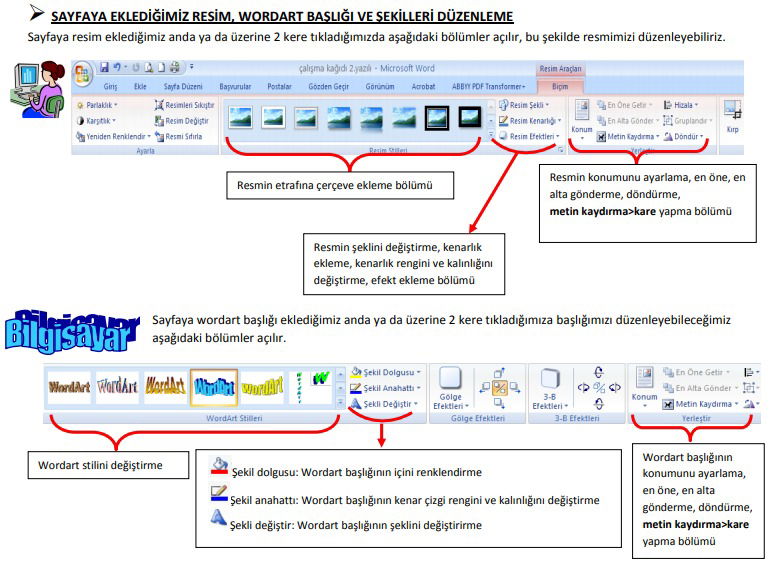
Task: Click the 3-B tilt right icon
Action: [x=614, y=388]
